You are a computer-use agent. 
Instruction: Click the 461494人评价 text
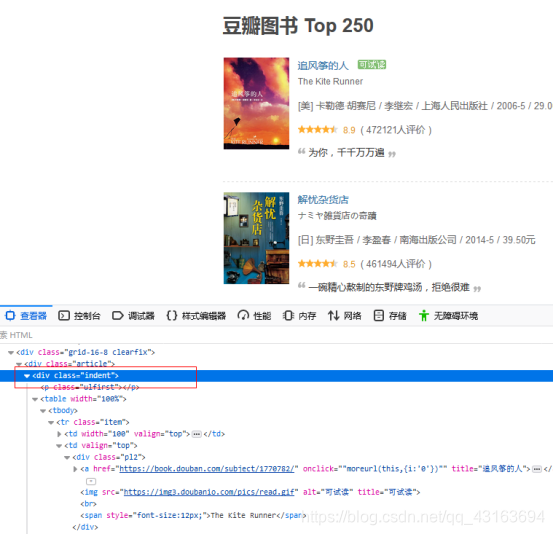396,264
